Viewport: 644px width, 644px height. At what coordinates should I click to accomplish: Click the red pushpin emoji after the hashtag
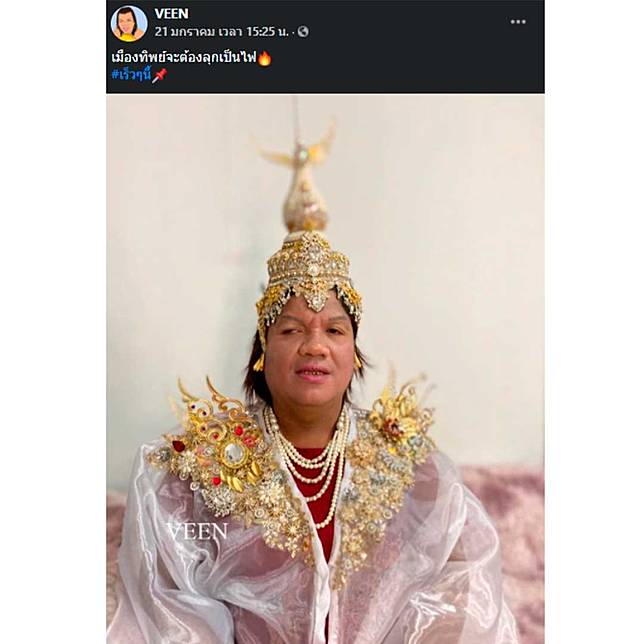[160, 75]
